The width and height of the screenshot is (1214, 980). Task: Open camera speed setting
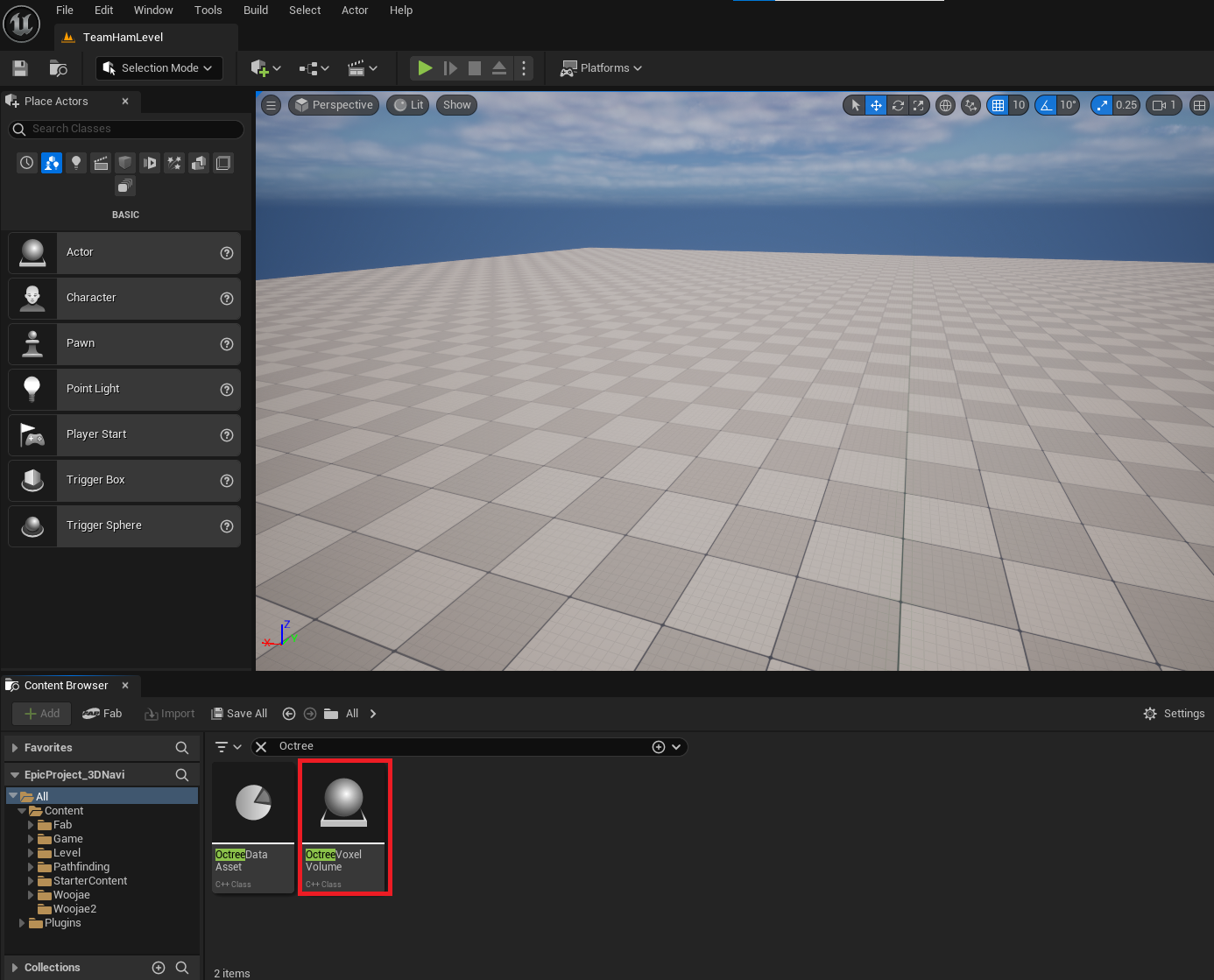[x=1164, y=105]
